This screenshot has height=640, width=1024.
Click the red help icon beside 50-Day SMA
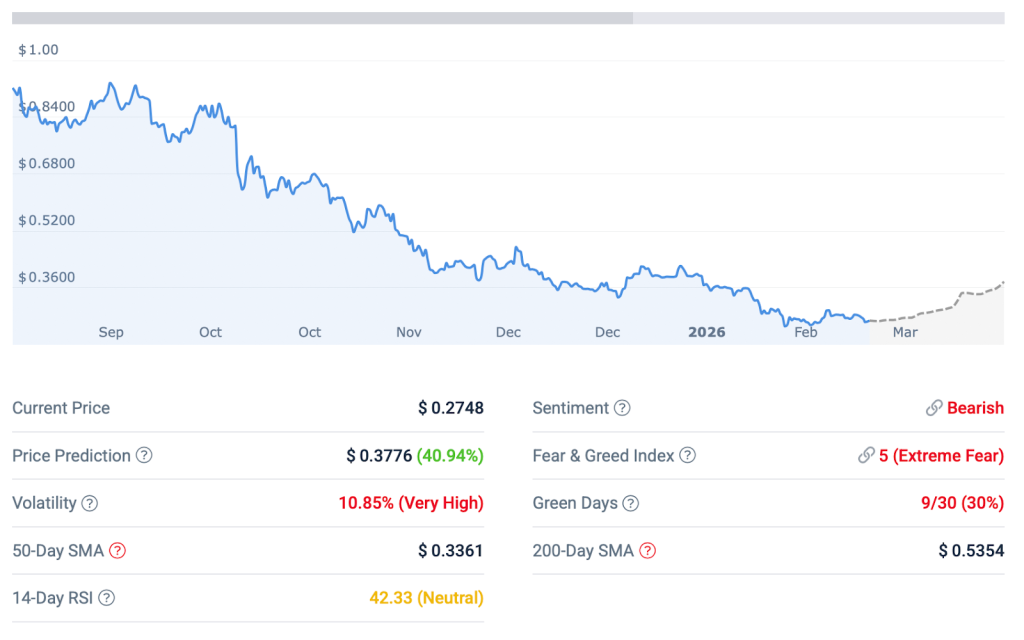coord(118,551)
